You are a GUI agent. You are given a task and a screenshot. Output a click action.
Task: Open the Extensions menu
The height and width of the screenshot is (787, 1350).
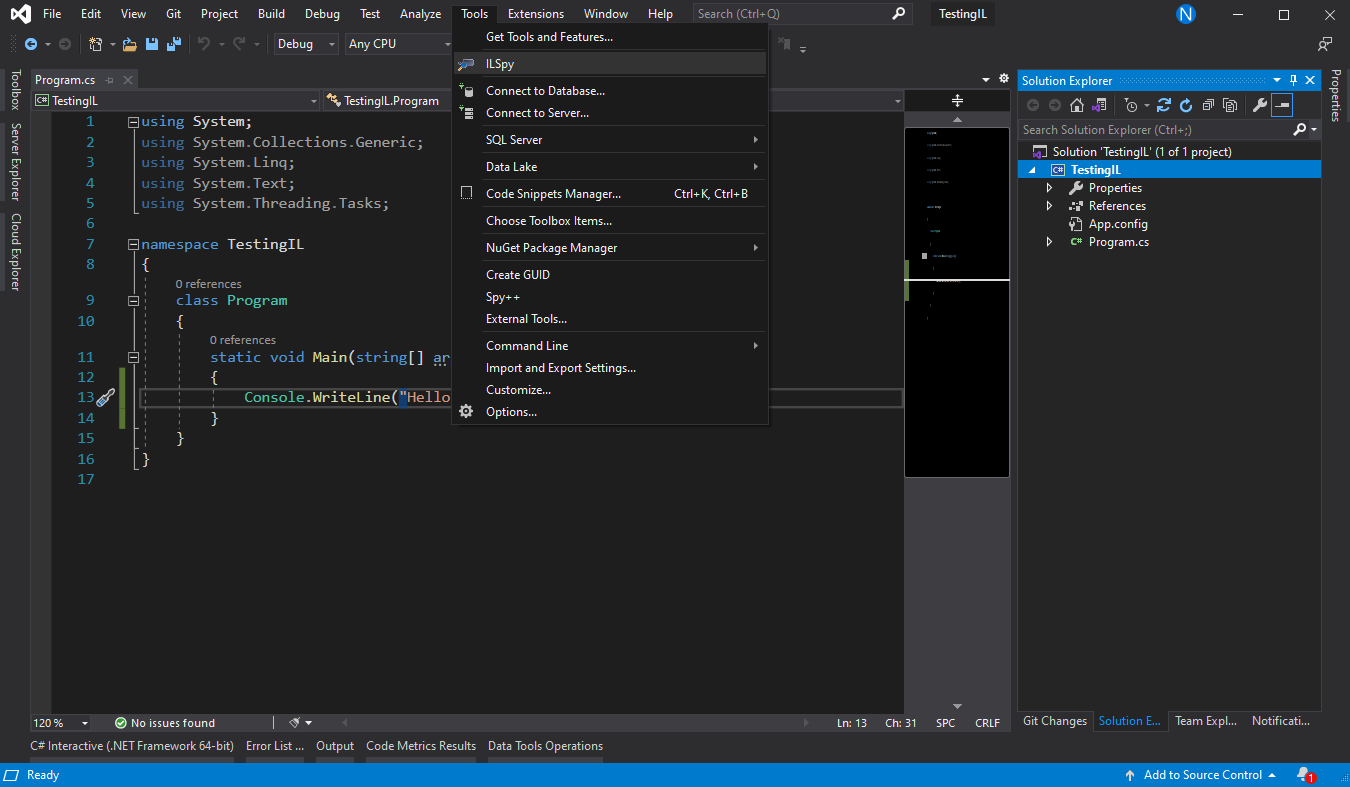pos(536,14)
